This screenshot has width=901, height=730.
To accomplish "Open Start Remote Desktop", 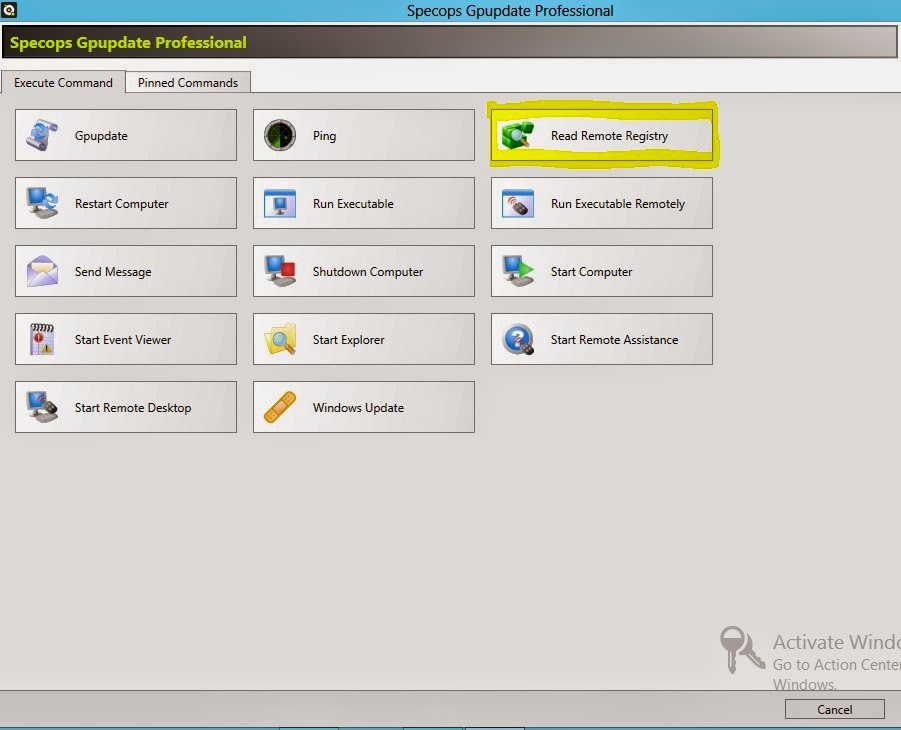I will [126, 406].
